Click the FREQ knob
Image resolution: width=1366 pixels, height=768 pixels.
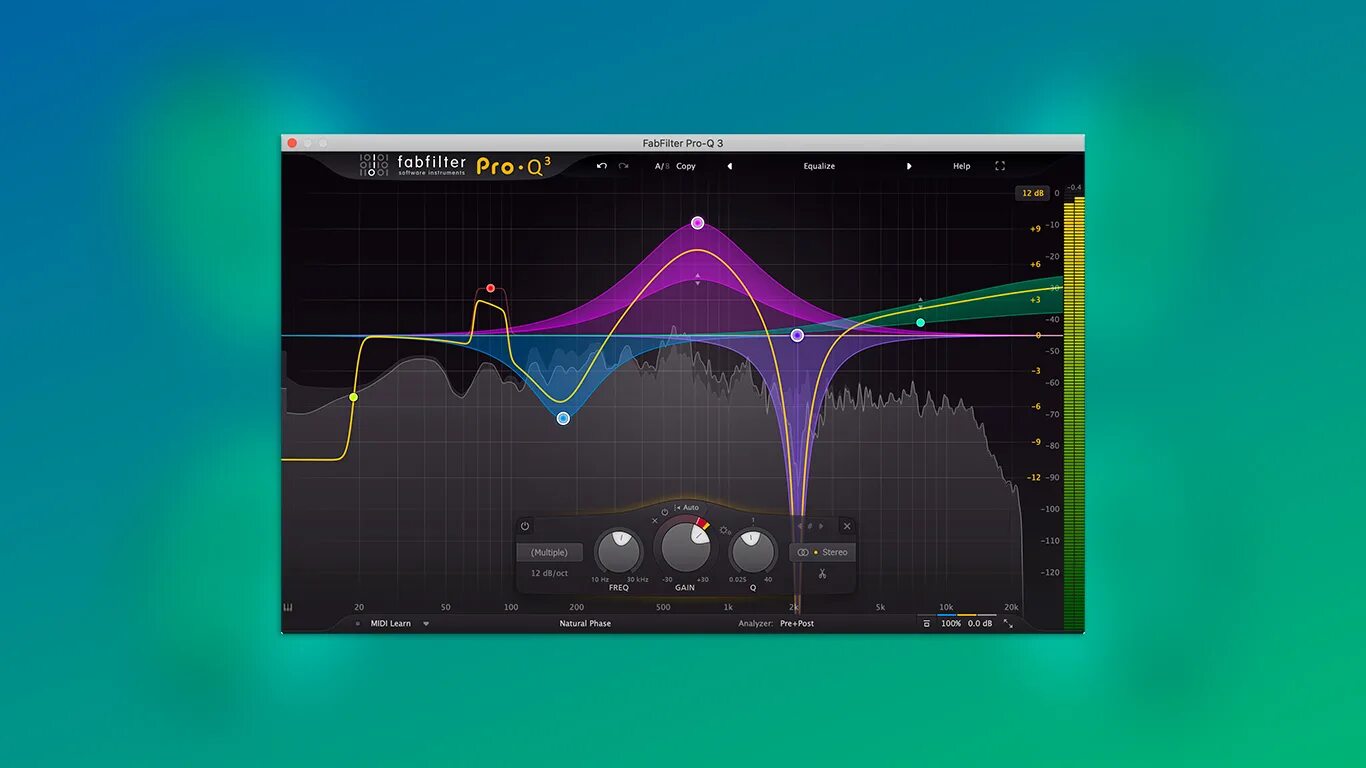pos(619,551)
